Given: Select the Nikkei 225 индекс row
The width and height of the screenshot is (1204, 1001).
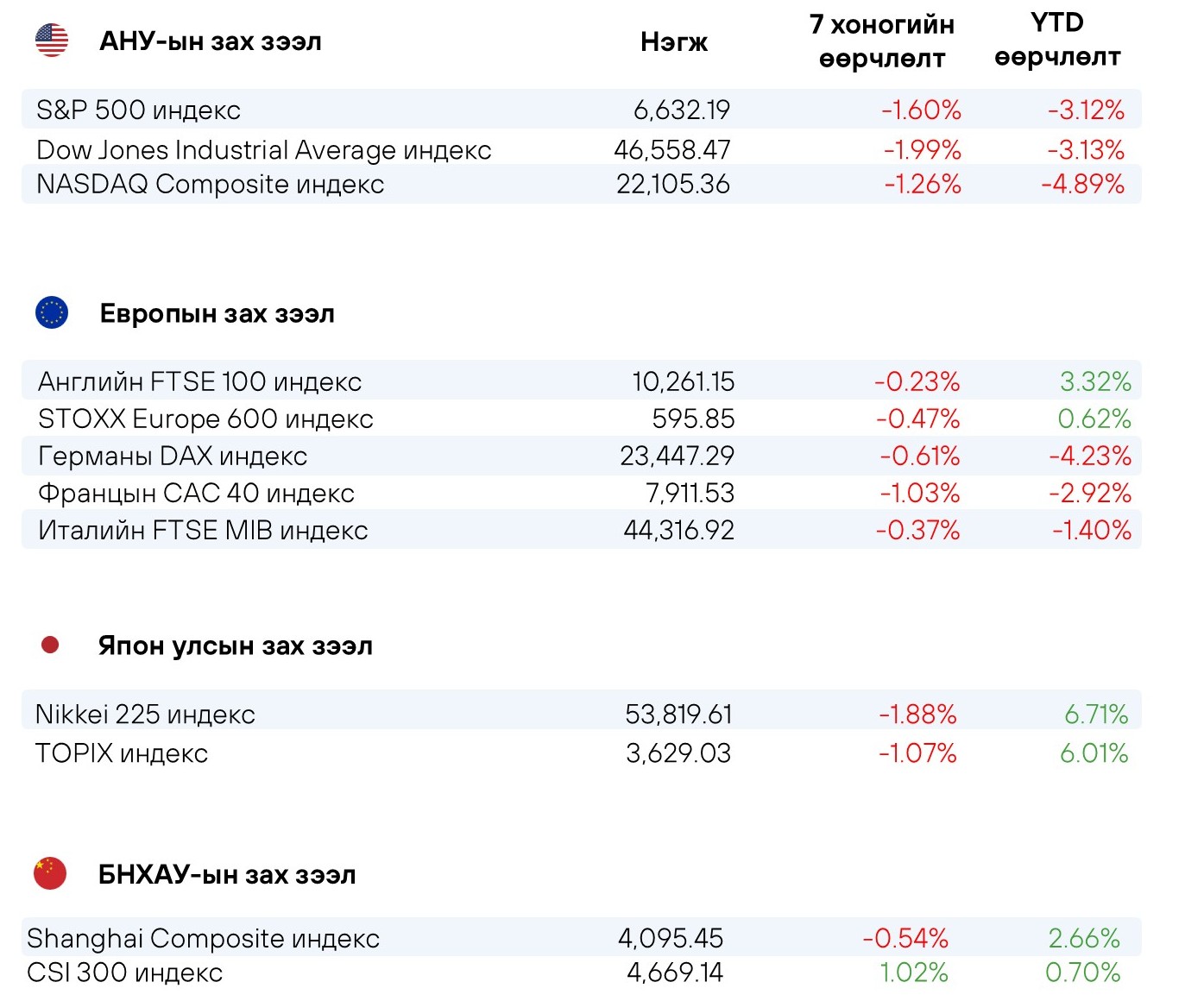Looking at the screenshot, I should point(581,712).
